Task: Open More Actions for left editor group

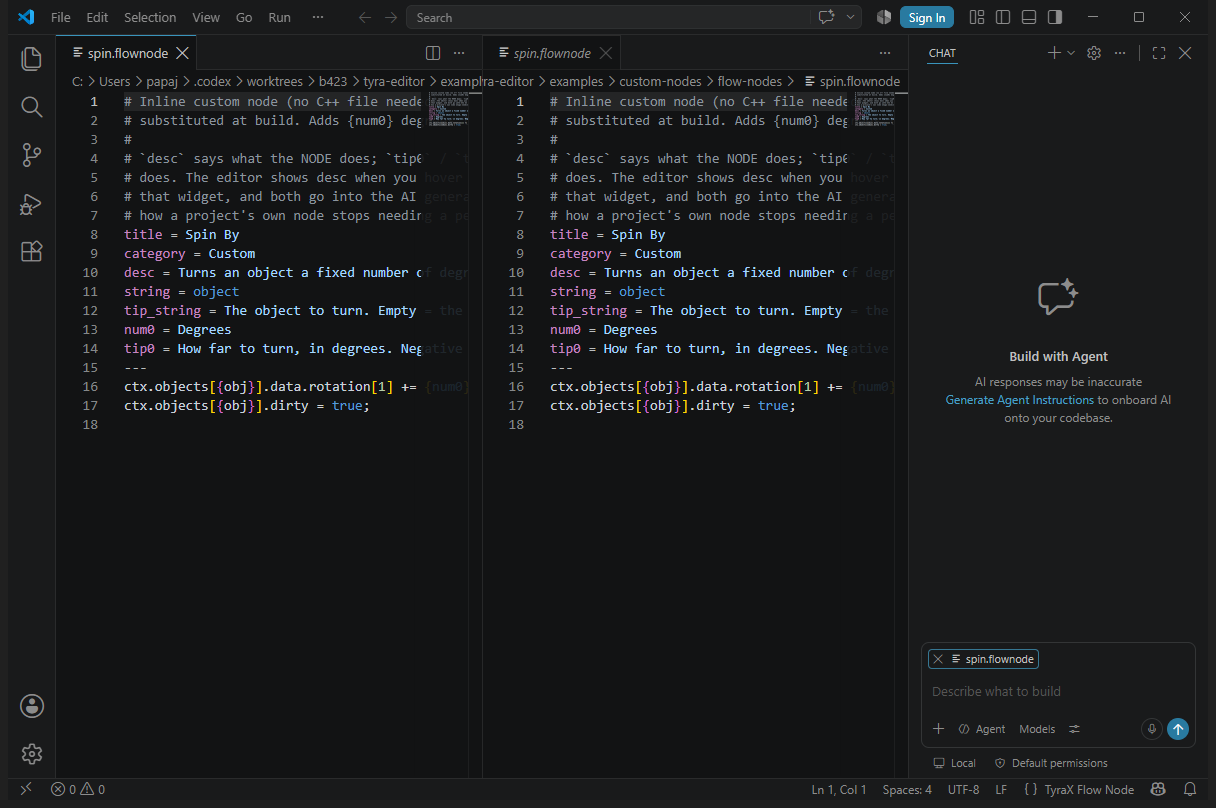Action: tap(459, 53)
